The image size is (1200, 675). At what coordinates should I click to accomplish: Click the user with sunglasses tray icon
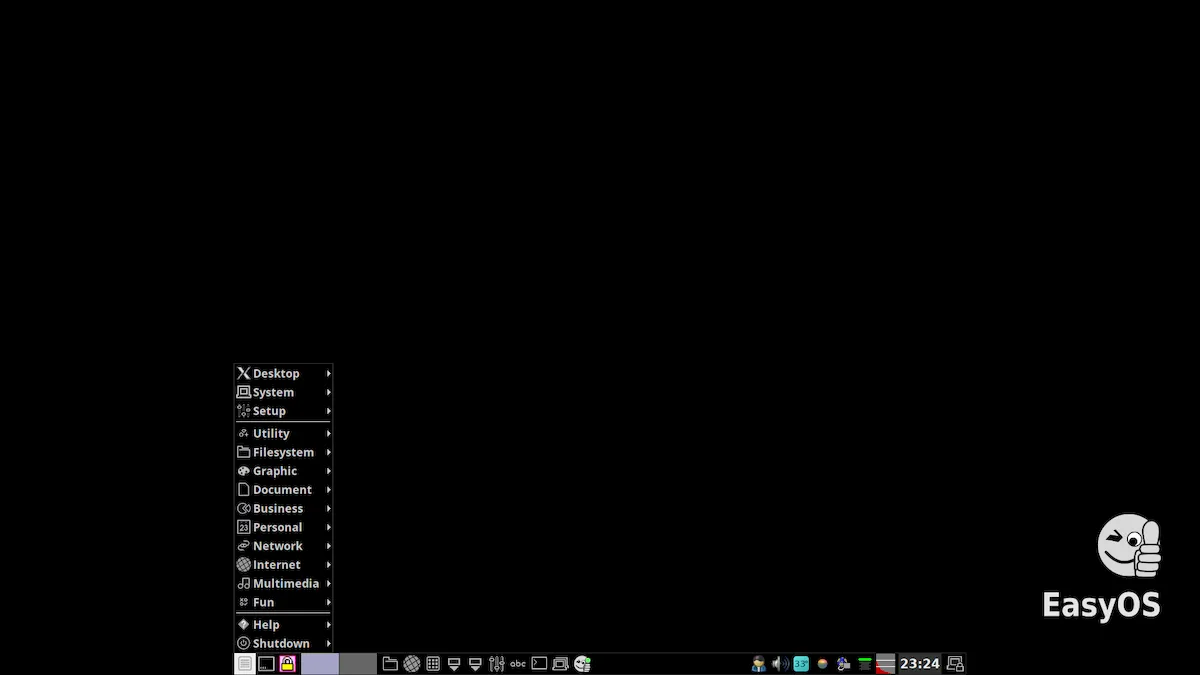(x=759, y=663)
